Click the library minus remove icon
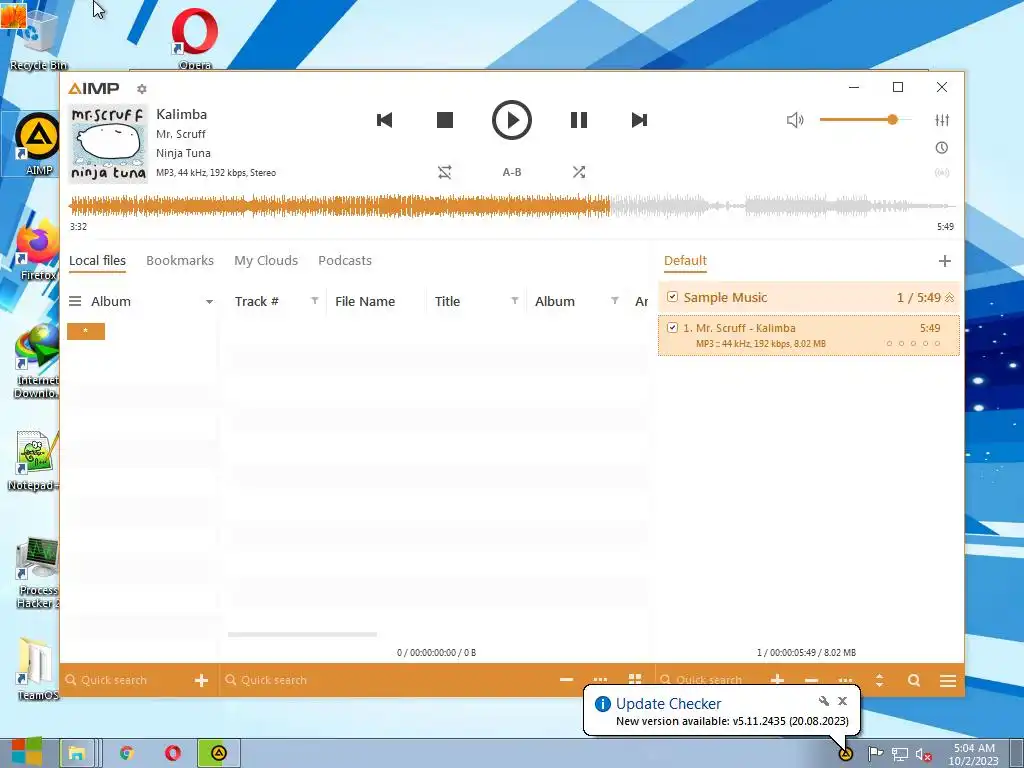This screenshot has height=768, width=1024. (566, 680)
